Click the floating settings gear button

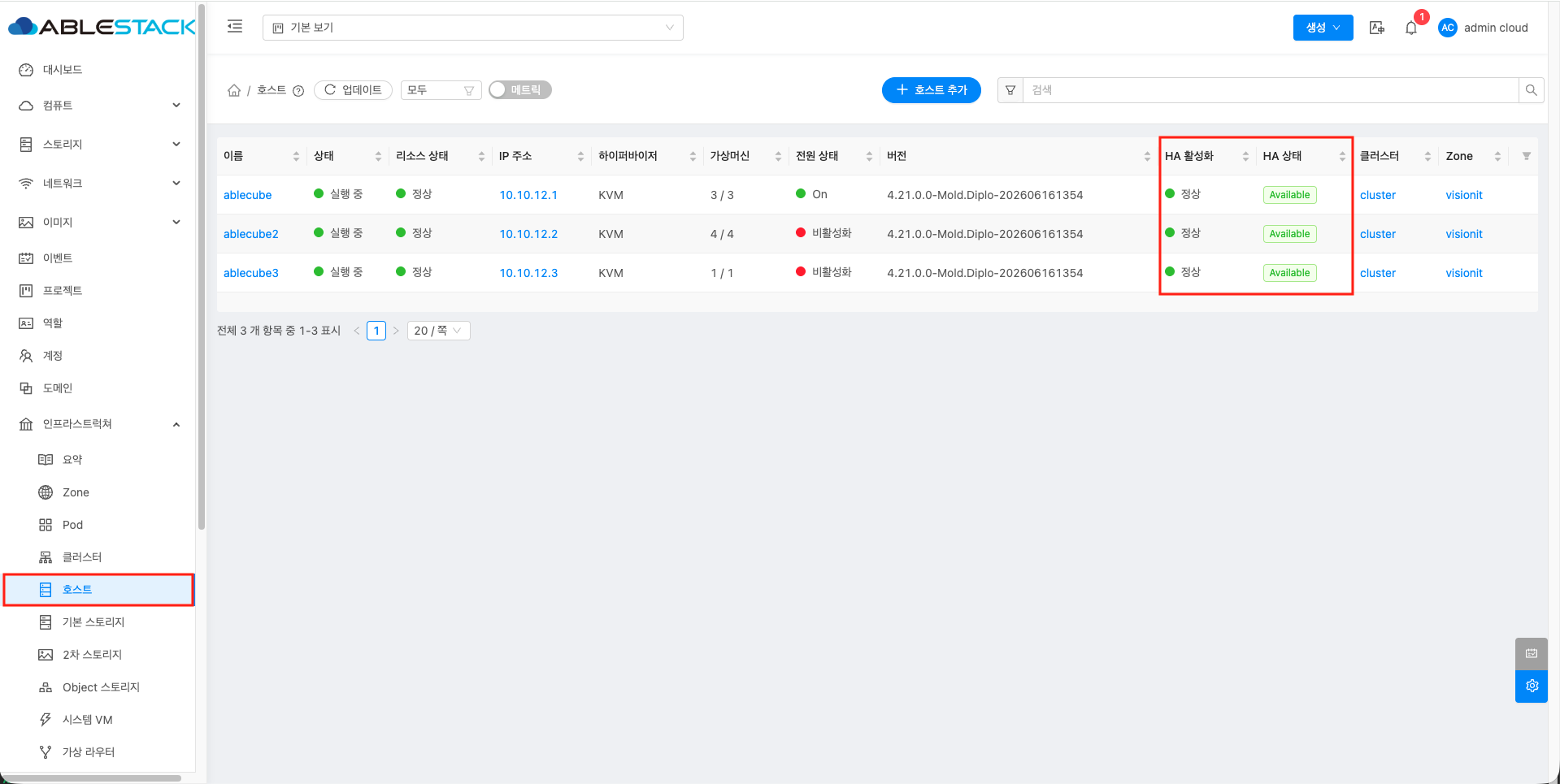coord(1532,687)
